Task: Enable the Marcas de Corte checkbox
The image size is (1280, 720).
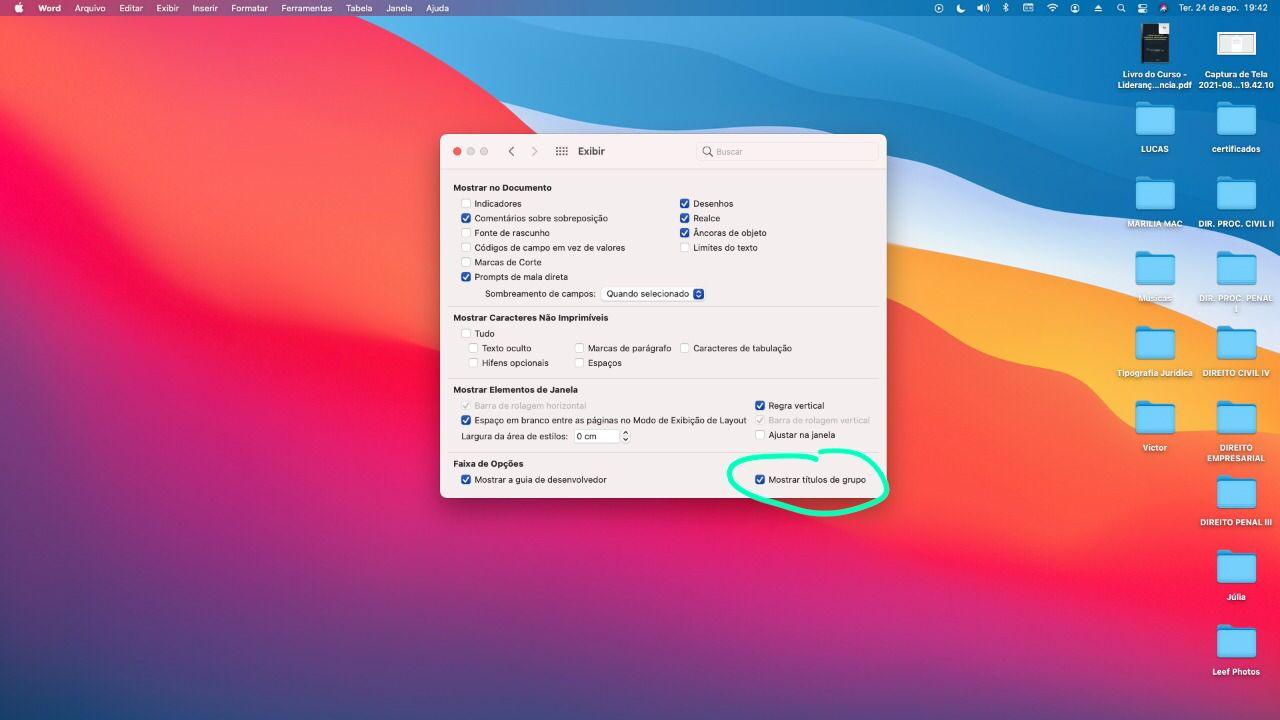Action: tap(466, 262)
